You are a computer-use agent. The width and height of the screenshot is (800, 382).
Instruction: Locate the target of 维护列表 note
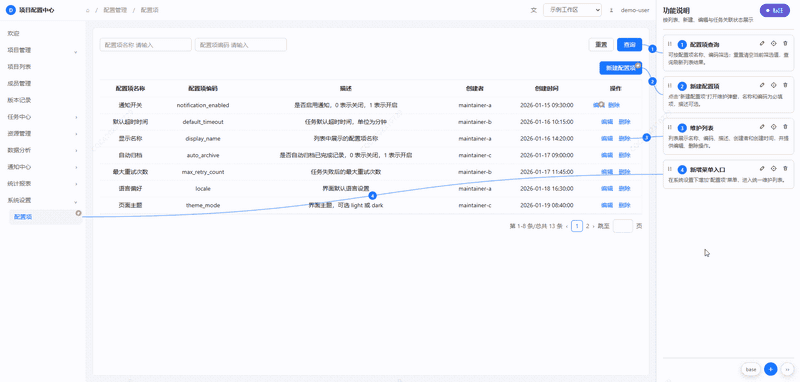[773, 127]
